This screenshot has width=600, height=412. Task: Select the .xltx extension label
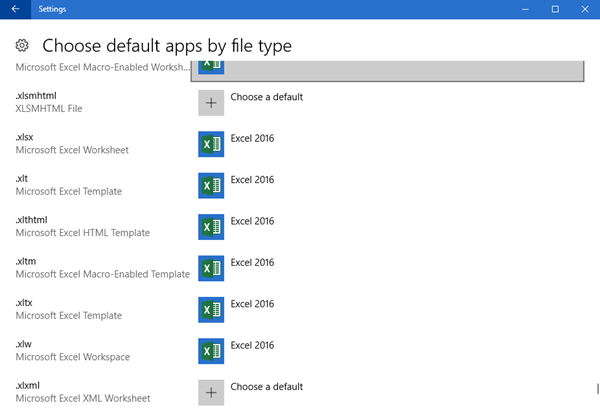[x=24, y=303]
